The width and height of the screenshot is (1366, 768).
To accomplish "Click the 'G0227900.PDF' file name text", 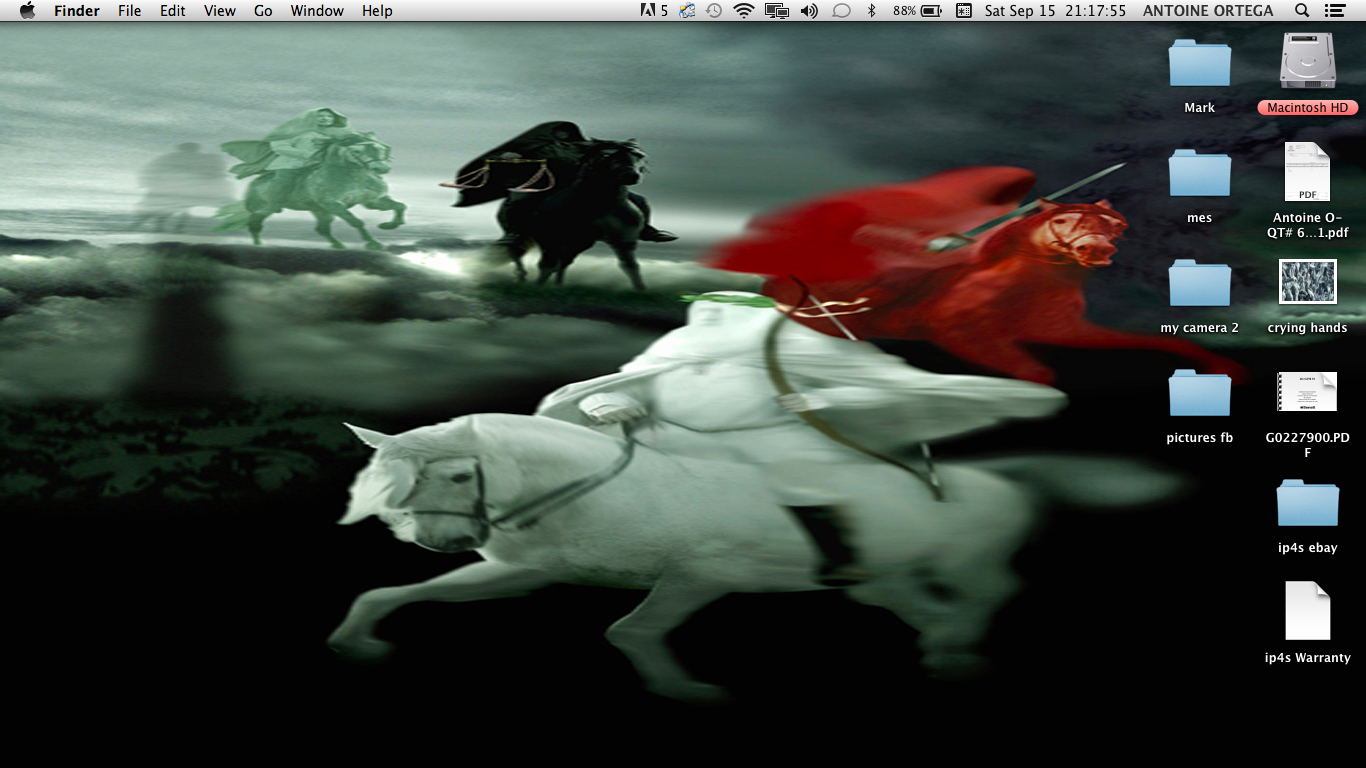I will [x=1308, y=445].
